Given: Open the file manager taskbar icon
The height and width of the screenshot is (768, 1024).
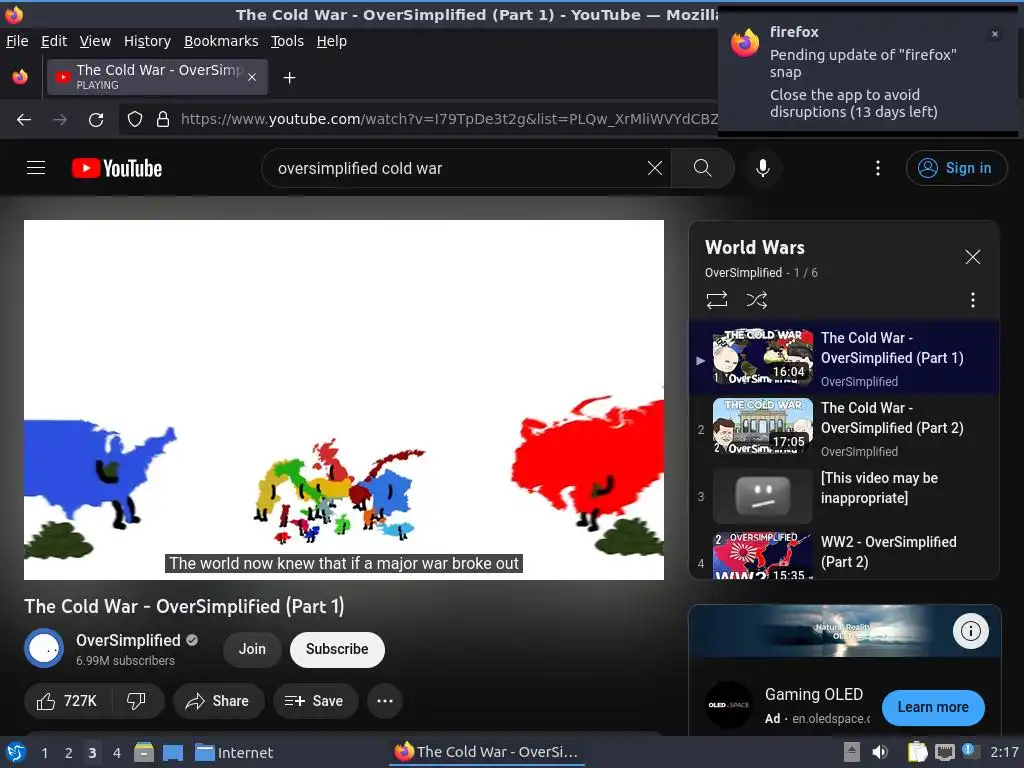Looking at the screenshot, I should [x=144, y=752].
